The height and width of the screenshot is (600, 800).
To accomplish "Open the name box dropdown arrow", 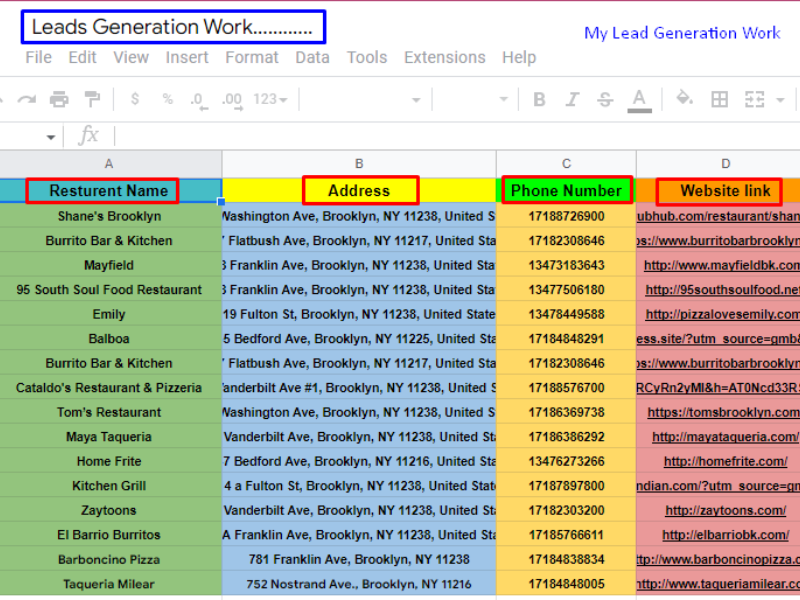I will click(x=51, y=136).
